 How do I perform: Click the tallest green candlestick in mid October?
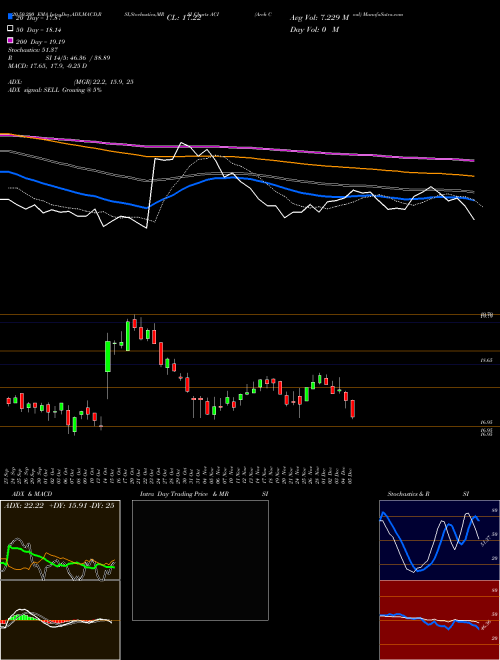point(108,357)
